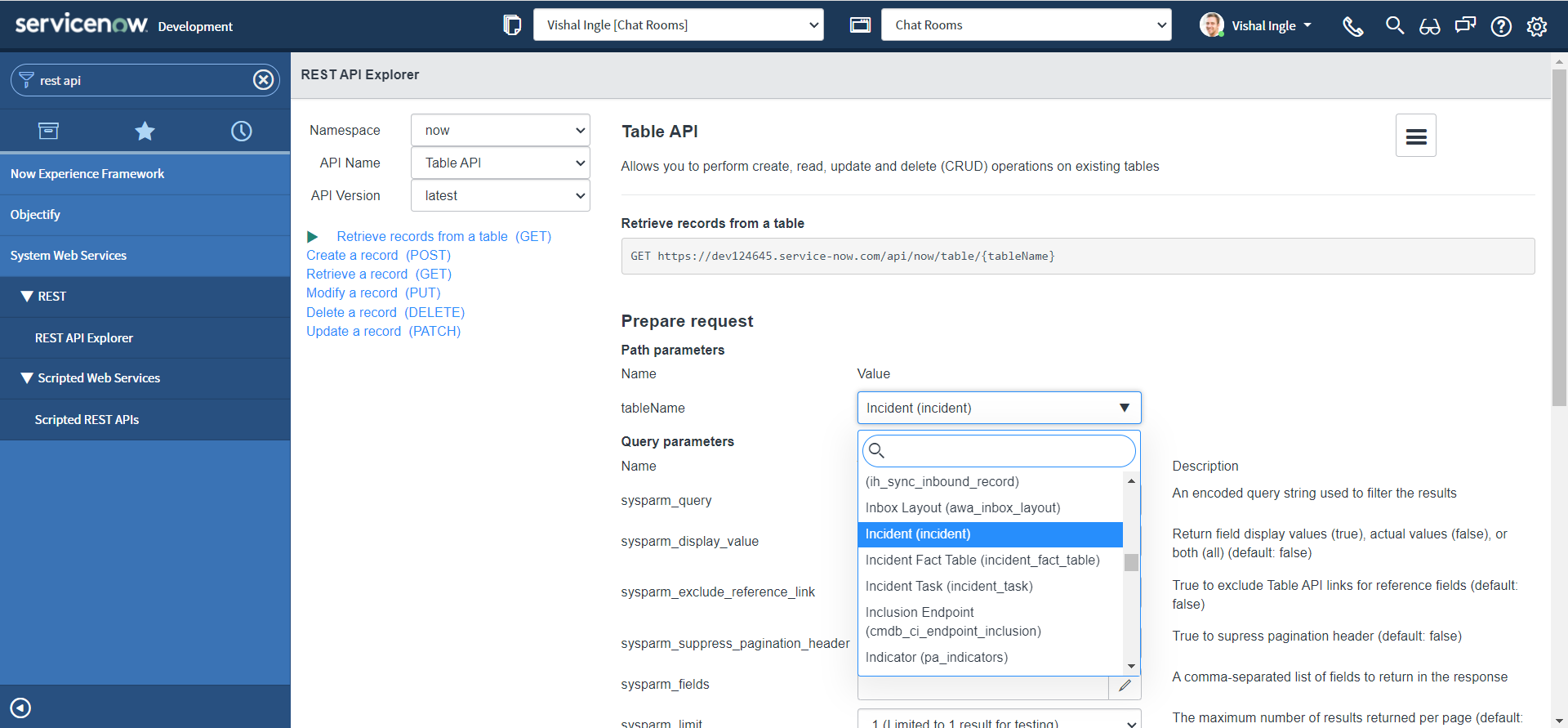Viewport: 1568px width, 728px height.
Task: Select Delete a record (DELETE)
Action: click(x=385, y=313)
